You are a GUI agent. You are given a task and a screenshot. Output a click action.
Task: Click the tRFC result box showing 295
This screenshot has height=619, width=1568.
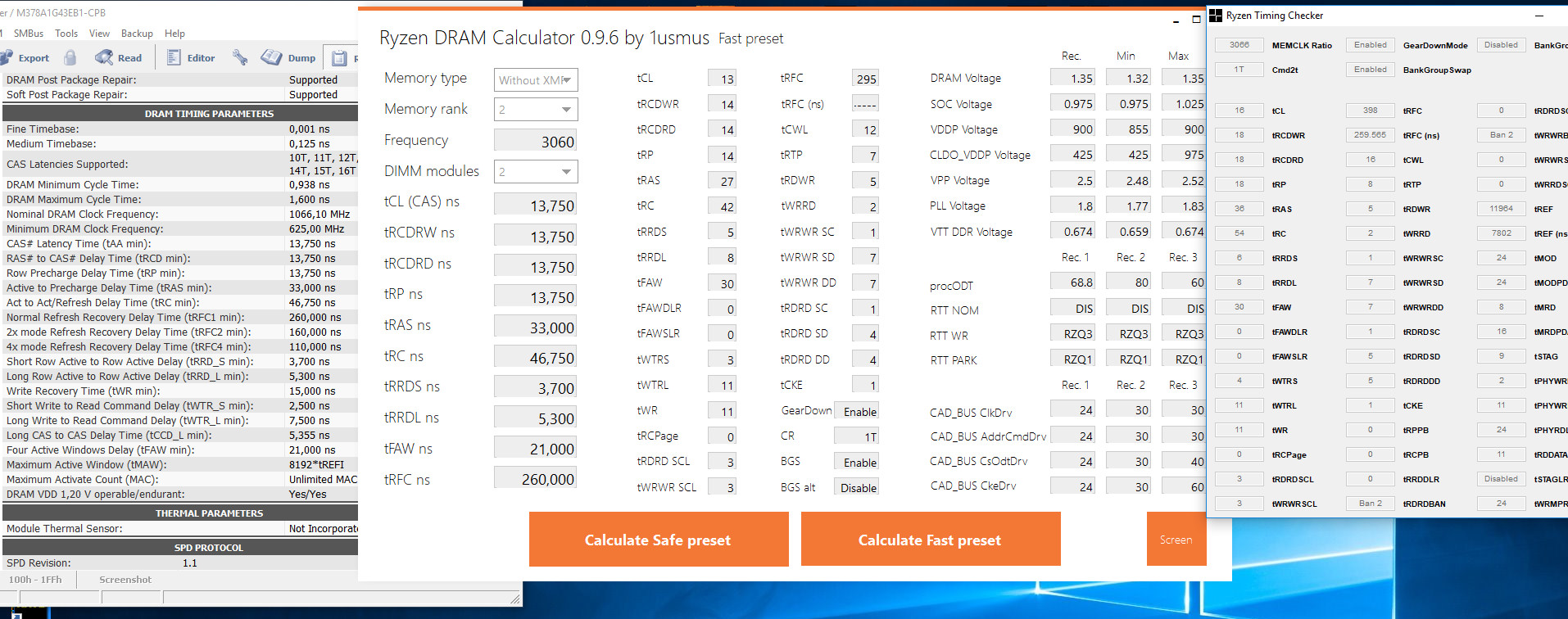(866, 79)
